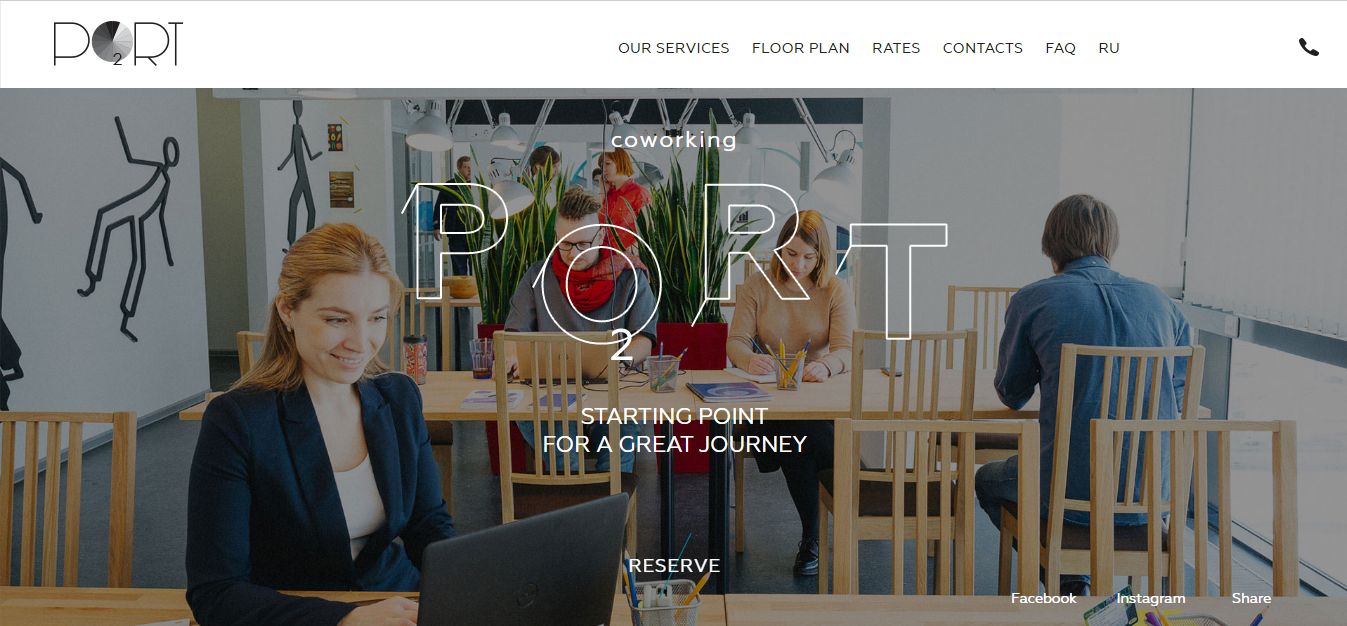Click the person wearing the red scarf
Screen dimensions: 1347x626
tap(585, 300)
